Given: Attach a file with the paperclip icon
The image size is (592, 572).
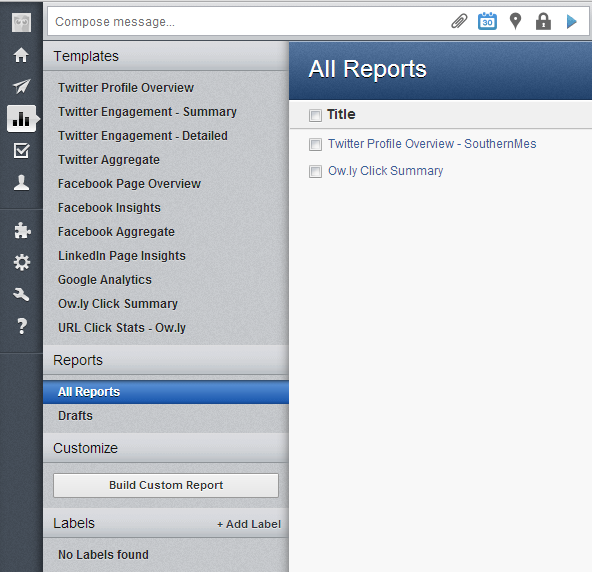Looking at the screenshot, I should pyautogui.click(x=459, y=21).
